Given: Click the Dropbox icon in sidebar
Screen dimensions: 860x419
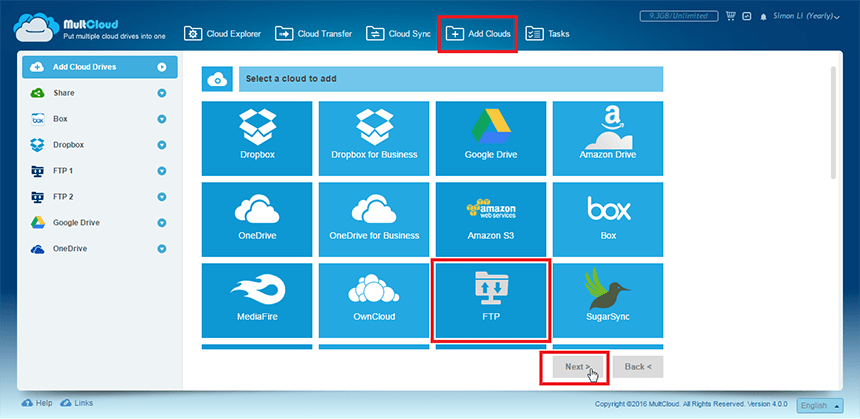Looking at the screenshot, I should click(x=37, y=145).
